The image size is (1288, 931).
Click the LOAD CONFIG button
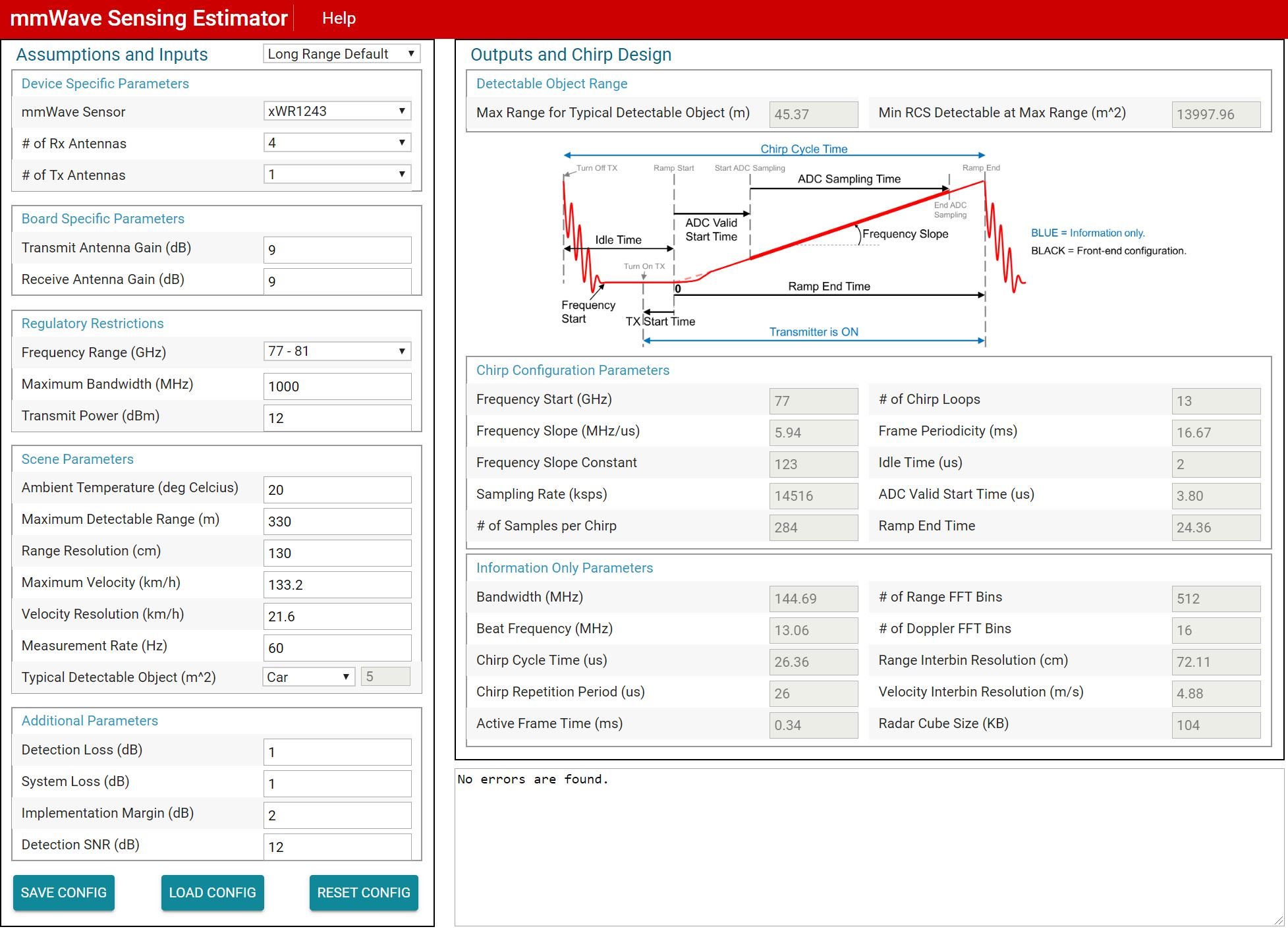point(212,893)
